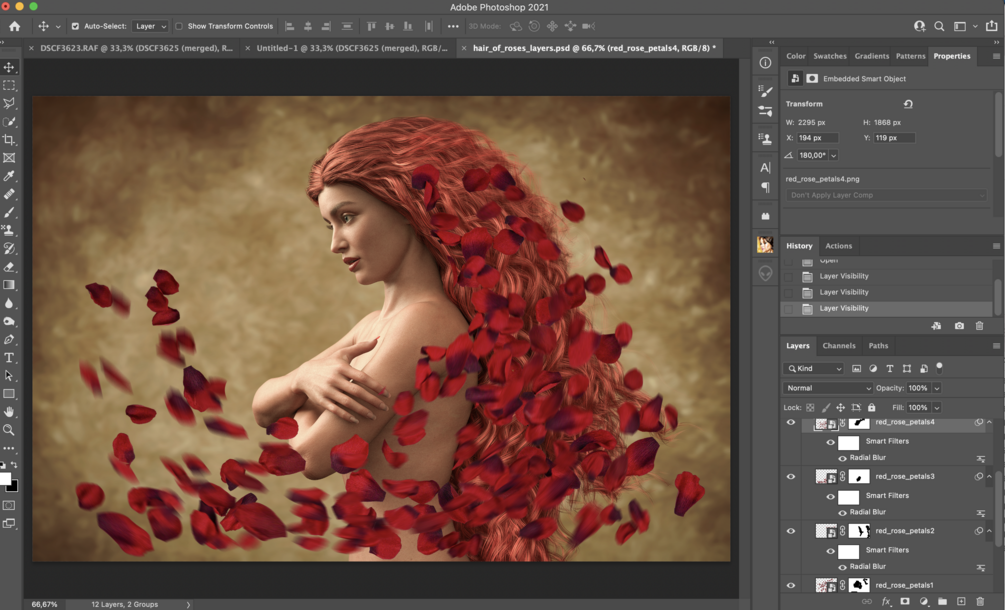Hide the red_rose_petals3 layer
The height and width of the screenshot is (610, 1005).
tap(790, 477)
